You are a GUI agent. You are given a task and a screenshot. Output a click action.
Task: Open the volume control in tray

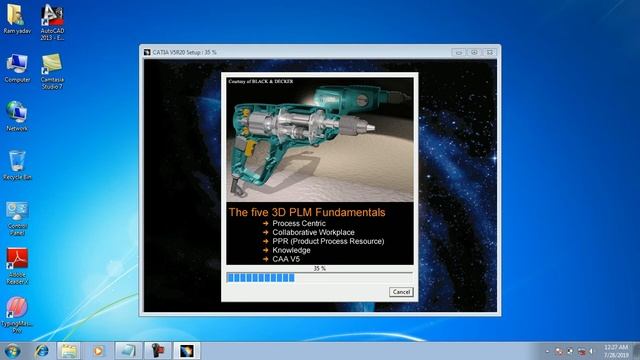click(591, 351)
